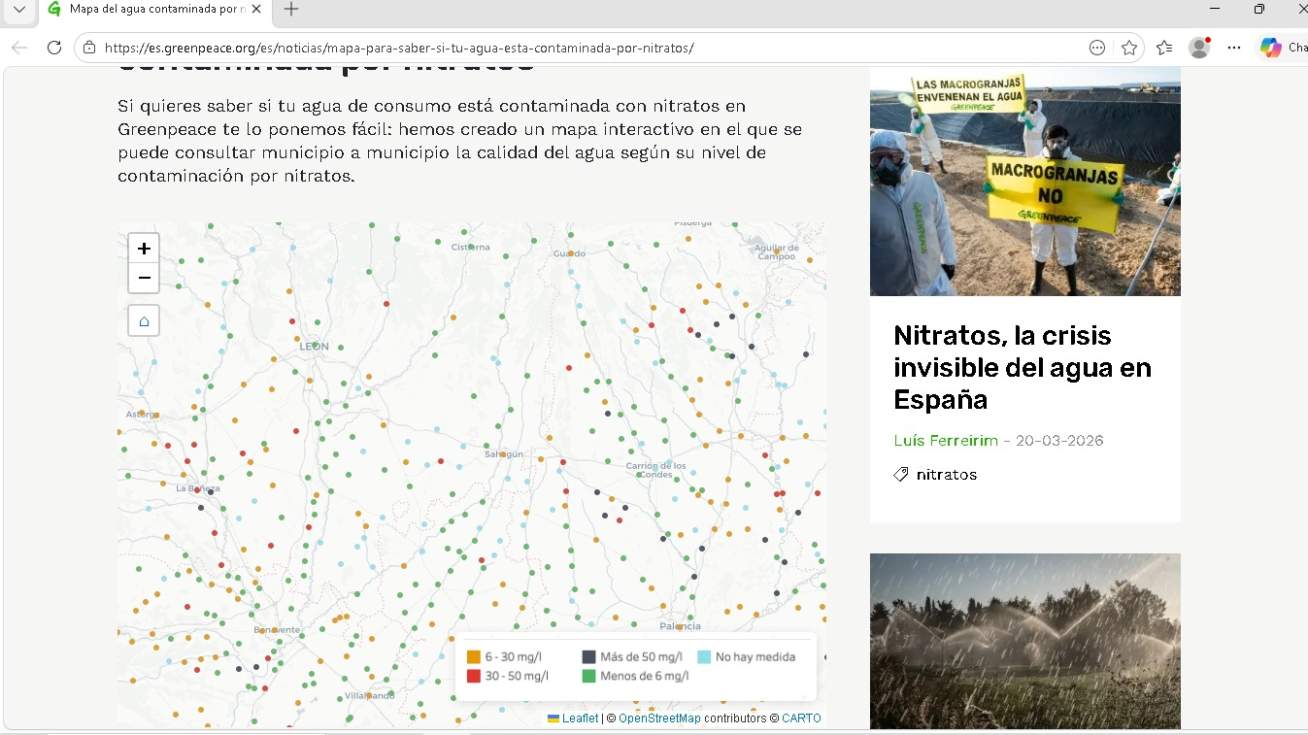Viewport: 1308px width, 735px height.
Task: Open browser profile avatar
Action: [1199, 48]
